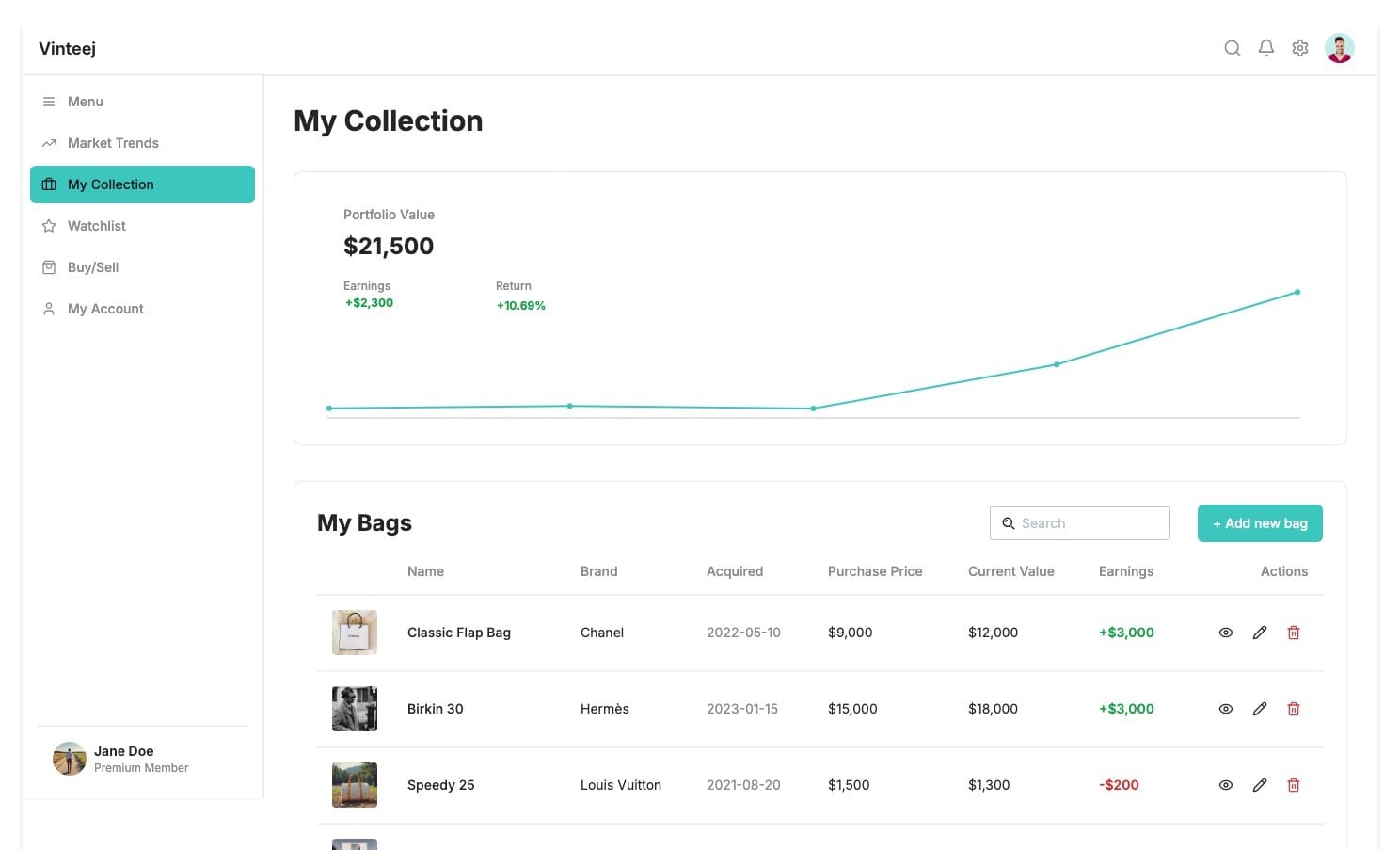Open Market Trends menu label
The width and height of the screenshot is (1400, 850).
pos(113,143)
